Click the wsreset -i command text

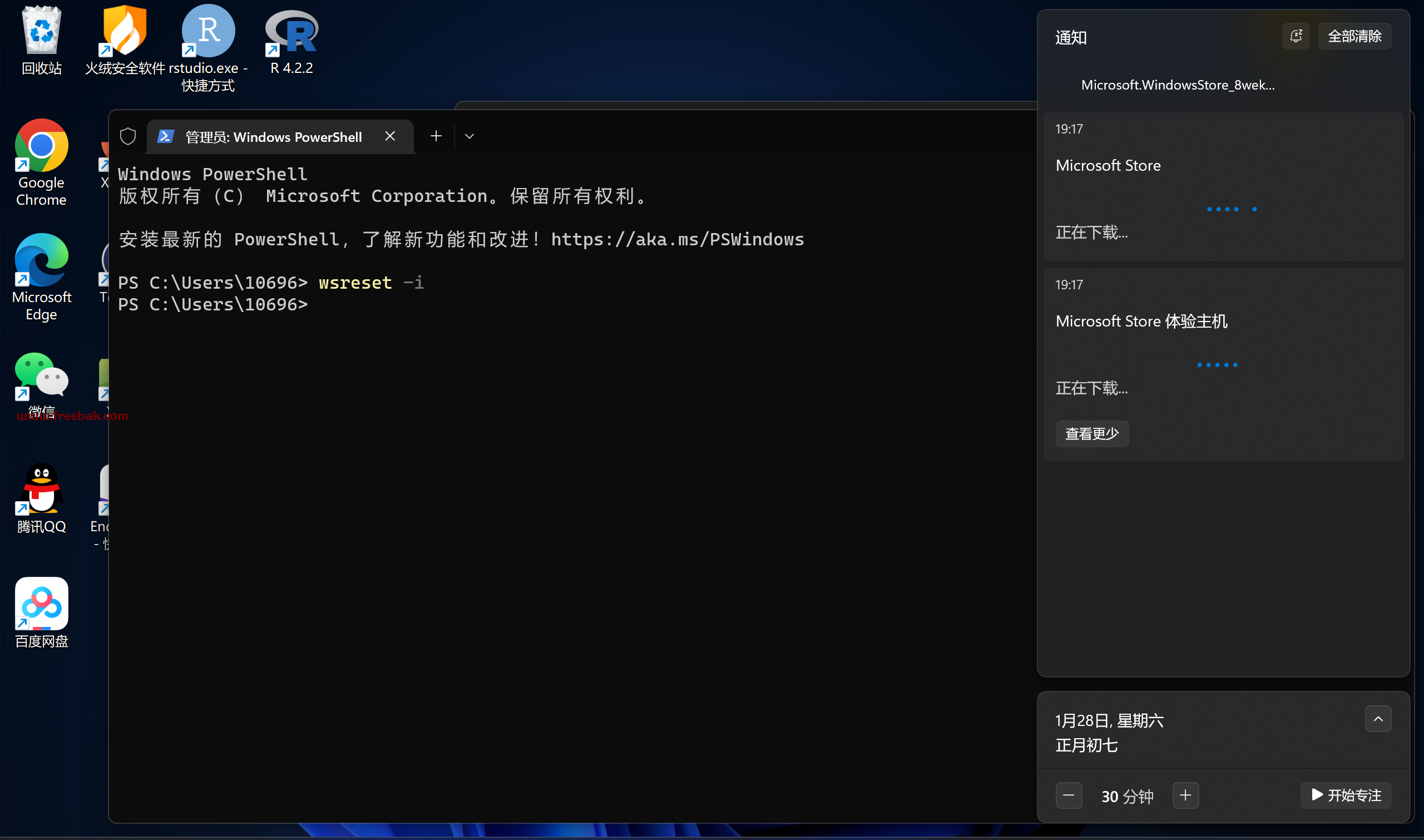click(x=370, y=283)
